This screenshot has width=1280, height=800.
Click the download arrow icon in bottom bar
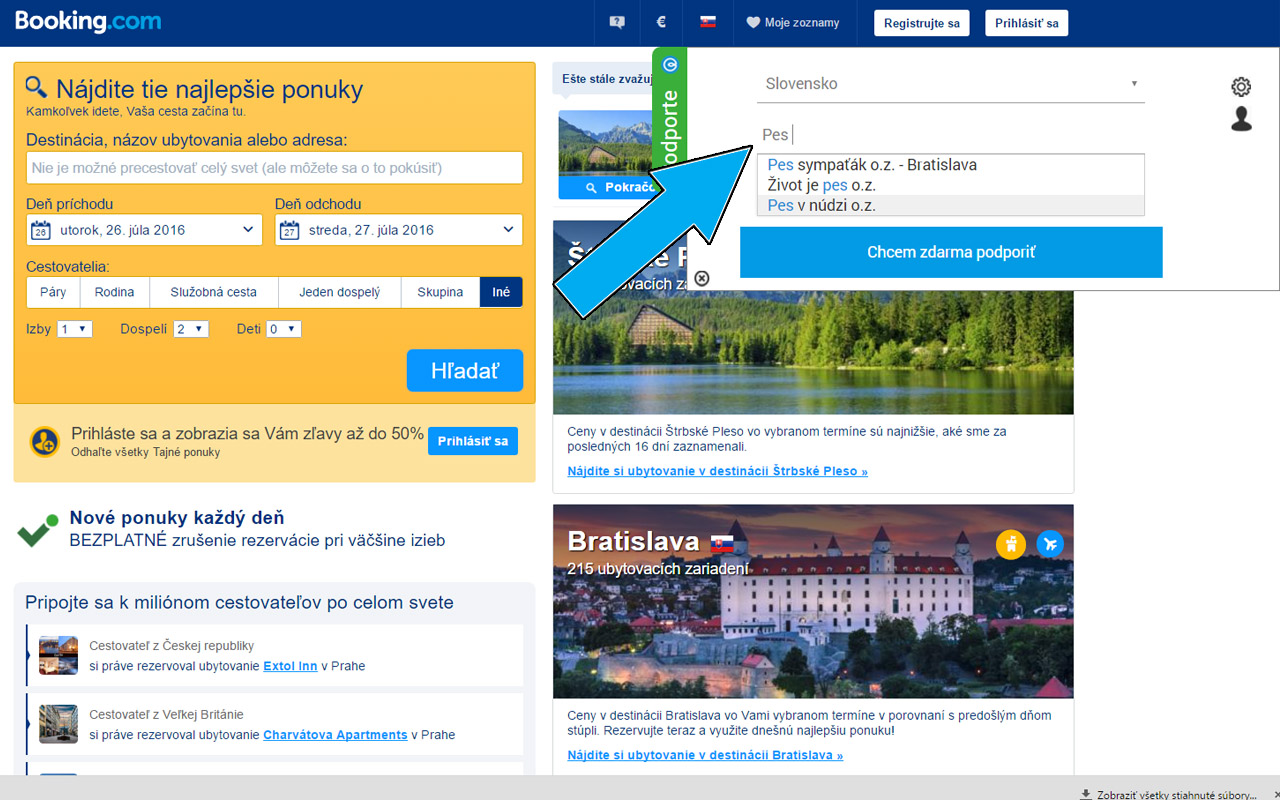click(1086, 794)
